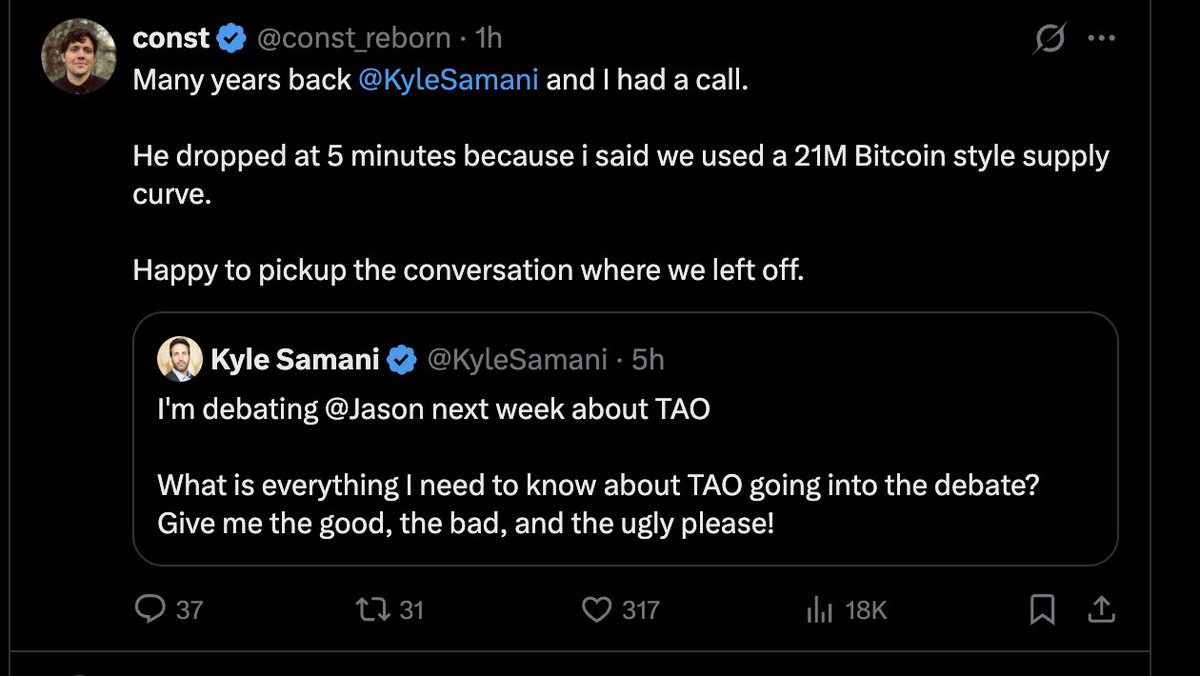The image size is (1200, 676).
Task: Open Kyle Samani's small avatar in quoted tweet
Action: coord(180,360)
